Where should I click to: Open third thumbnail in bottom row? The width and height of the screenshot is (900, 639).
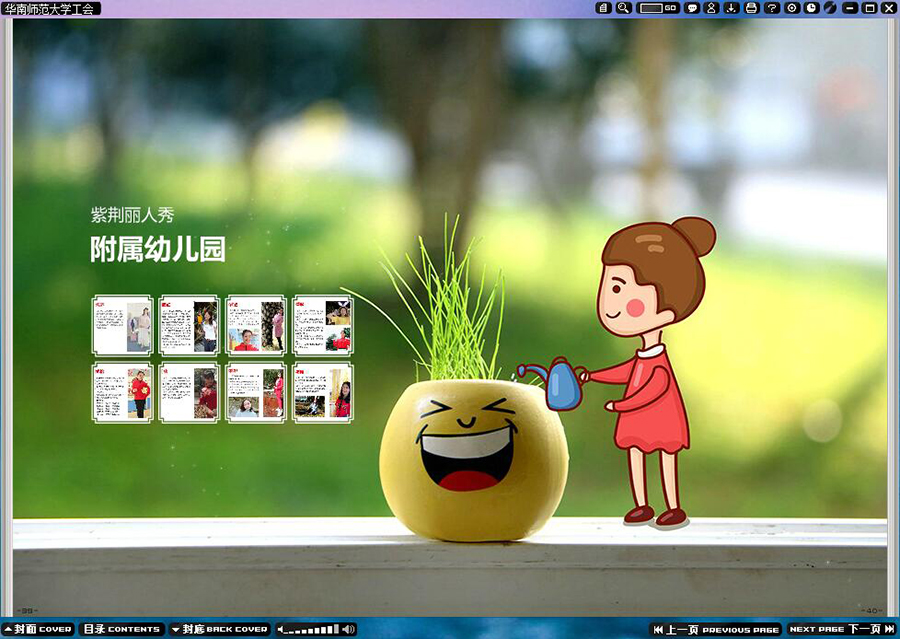[256, 393]
